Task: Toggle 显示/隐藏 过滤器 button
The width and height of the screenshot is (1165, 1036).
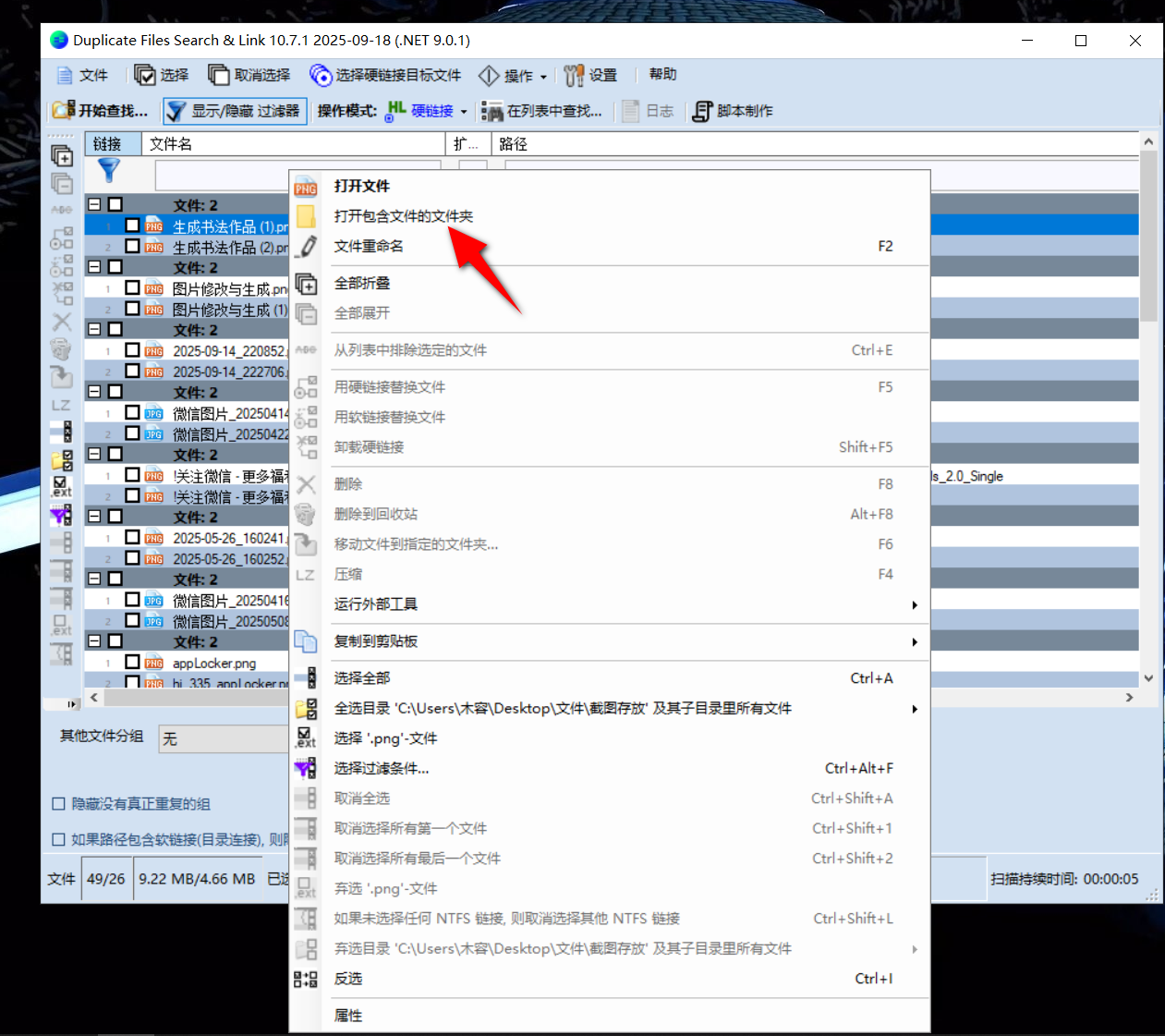Action: pyautogui.click(x=235, y=111)
